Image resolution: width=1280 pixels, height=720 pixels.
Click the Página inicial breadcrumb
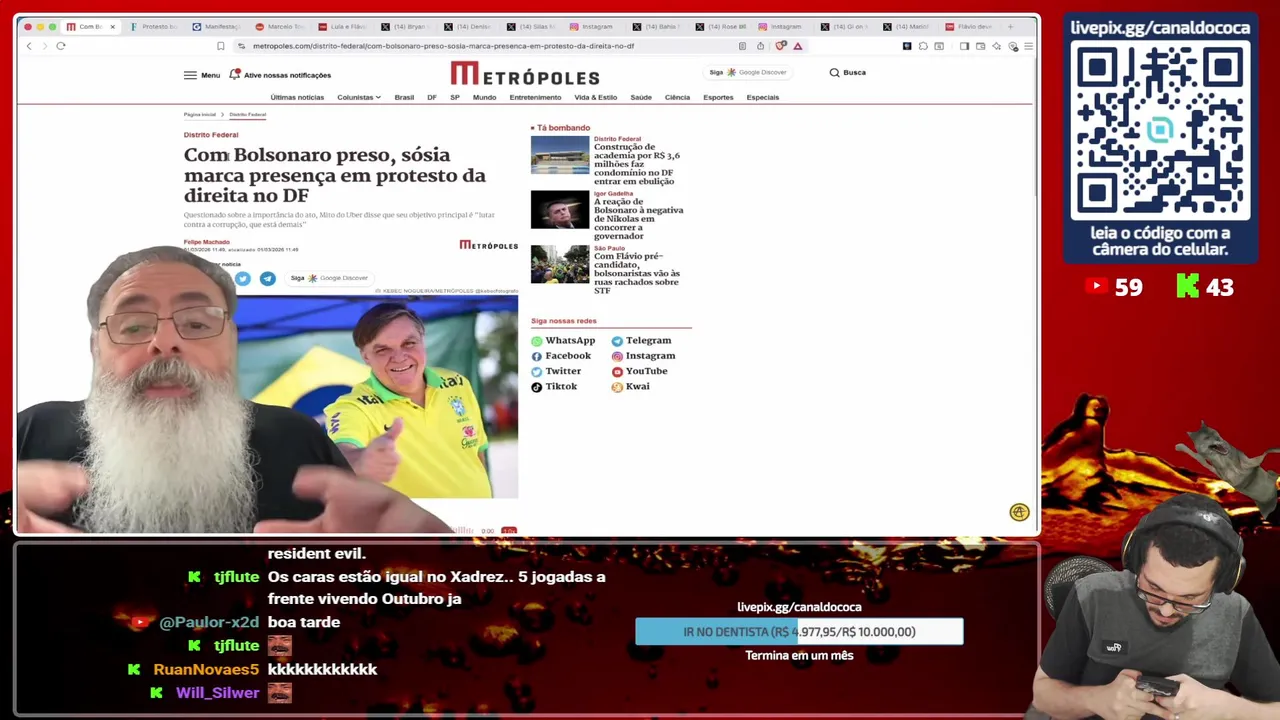click(x=200, y=115)
